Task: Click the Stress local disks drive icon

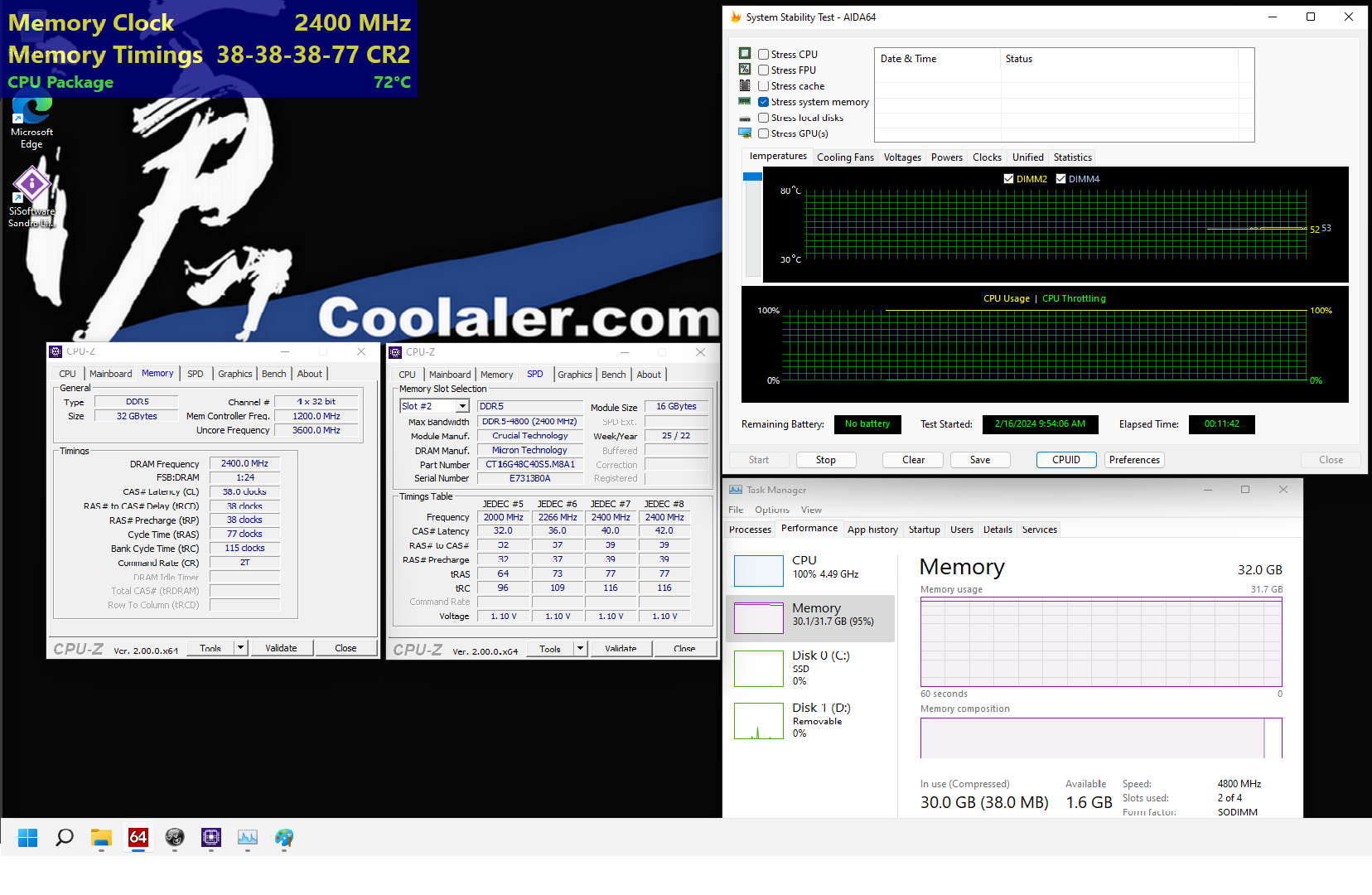Action: pyautogui.click(x=745, y=118)
